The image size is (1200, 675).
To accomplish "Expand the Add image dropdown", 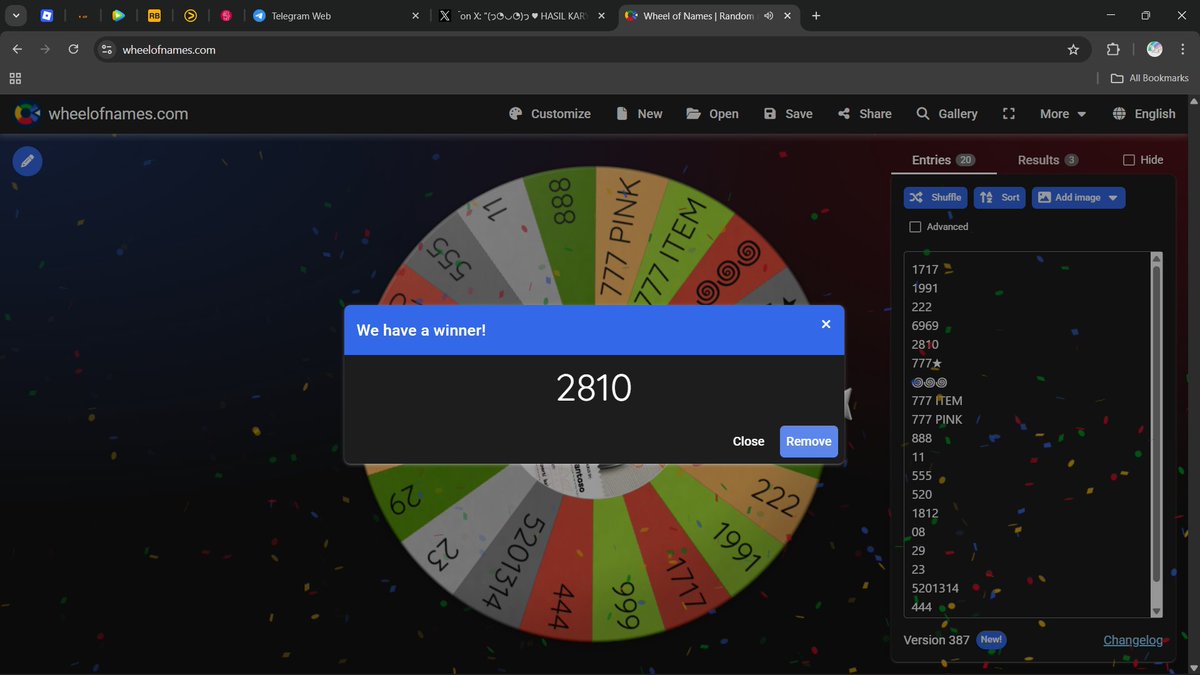I will pos(1078,197).
